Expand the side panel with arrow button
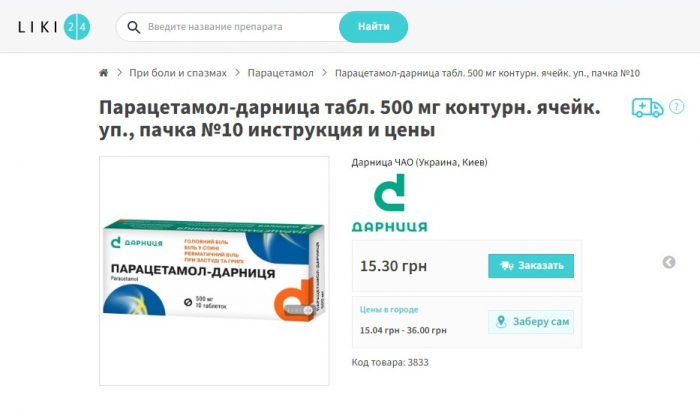 pyautogui.click(x=669, y=263)
